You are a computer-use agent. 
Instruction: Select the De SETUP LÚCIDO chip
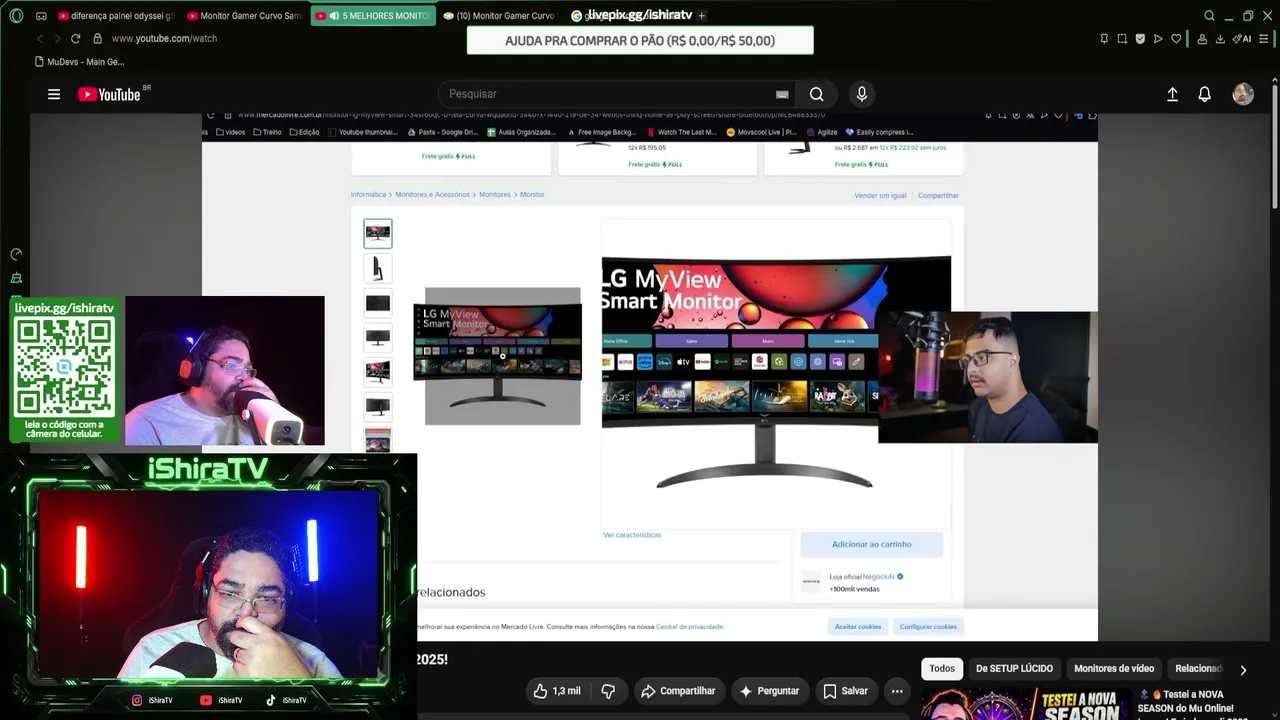1014,669
